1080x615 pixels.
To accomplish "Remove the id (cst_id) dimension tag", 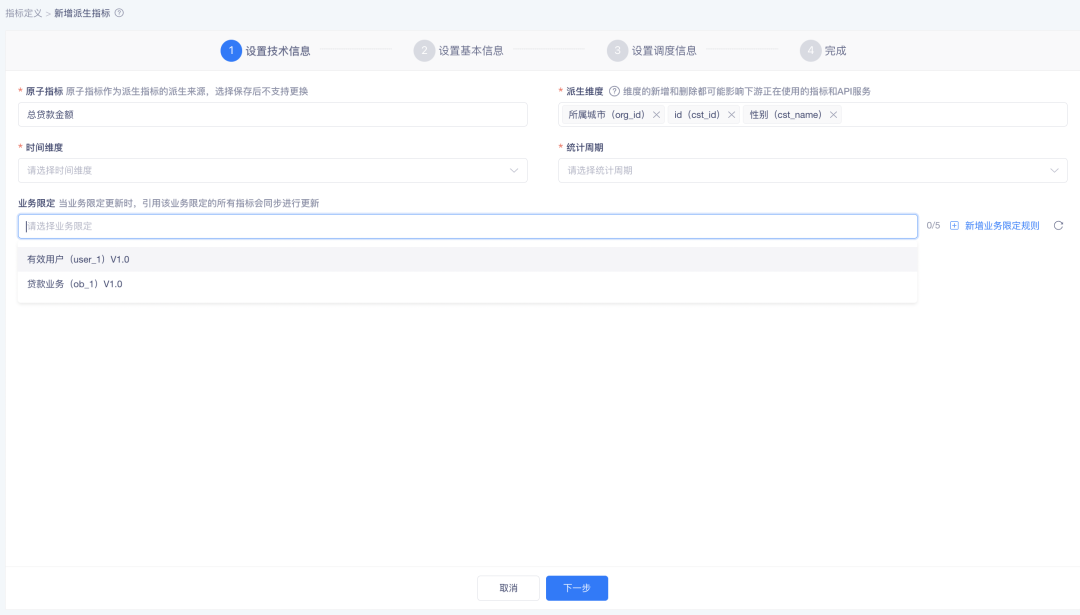I will (731, 115).
